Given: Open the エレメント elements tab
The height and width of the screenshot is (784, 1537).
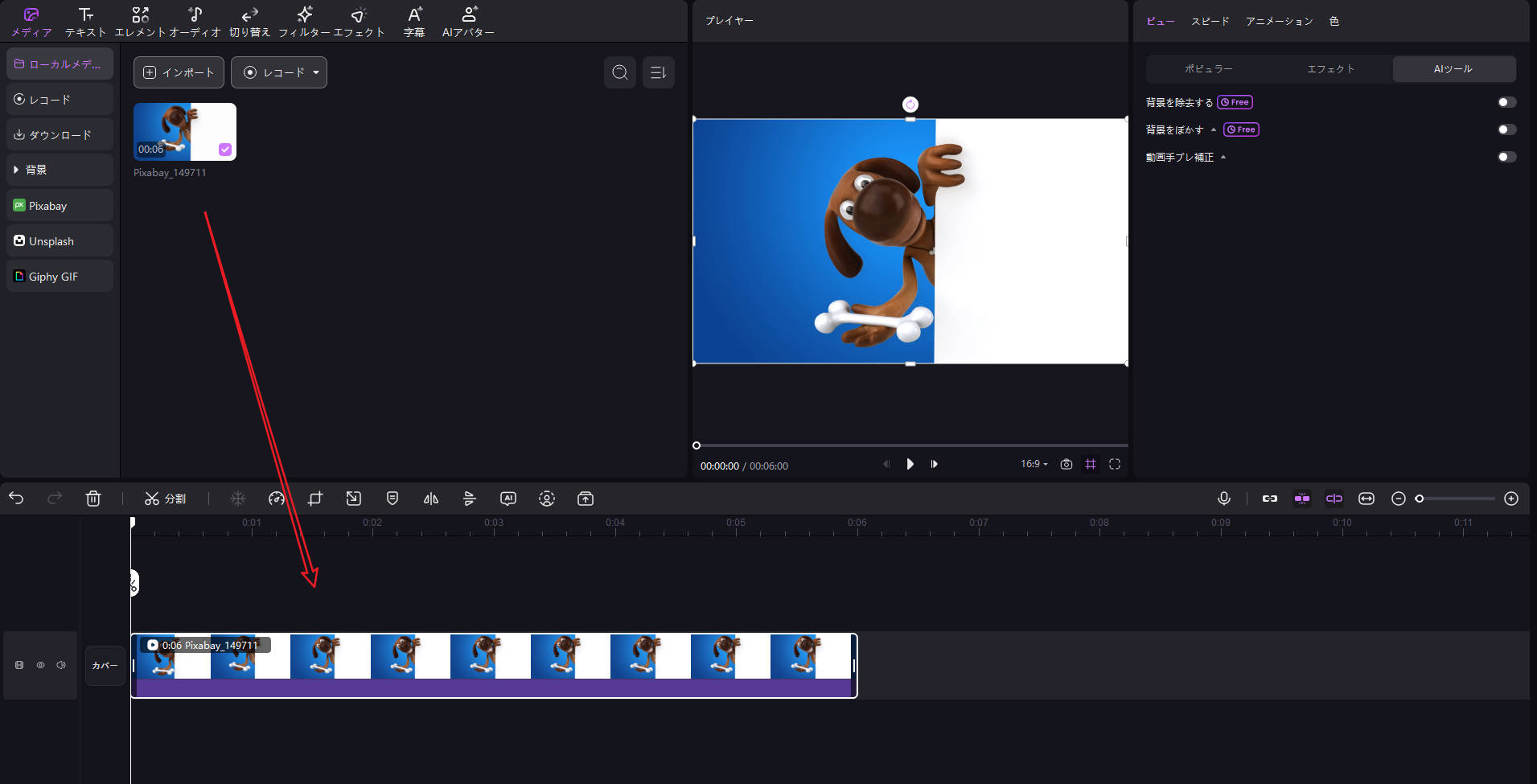Looking at the screenshot, I should coord(140,22).
